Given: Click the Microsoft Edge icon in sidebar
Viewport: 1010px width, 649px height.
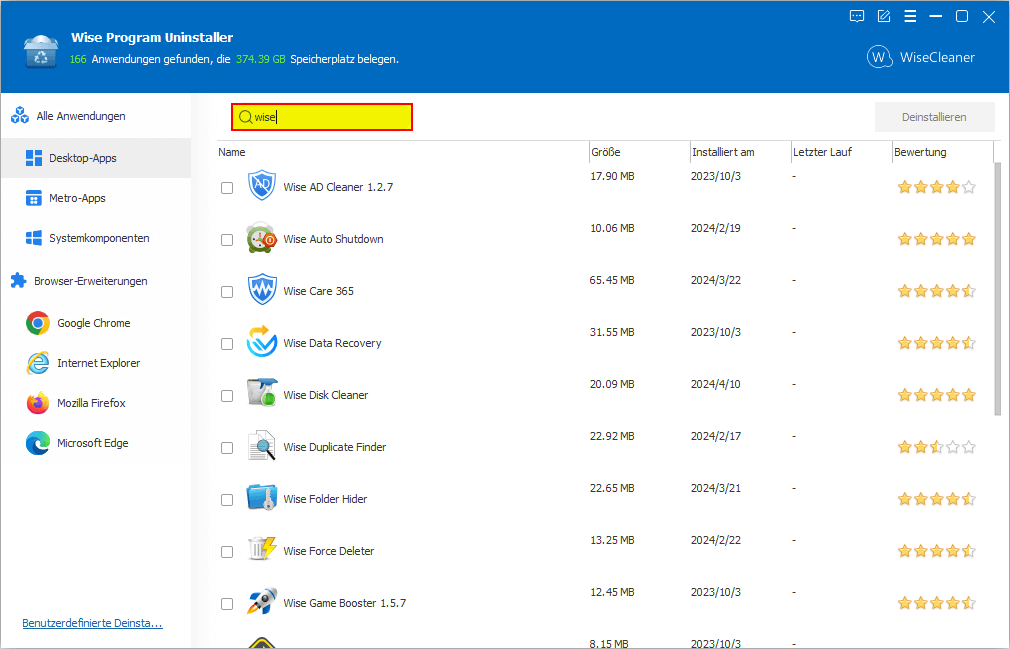Looking at the screenshot, I should (x=37, y=443).
